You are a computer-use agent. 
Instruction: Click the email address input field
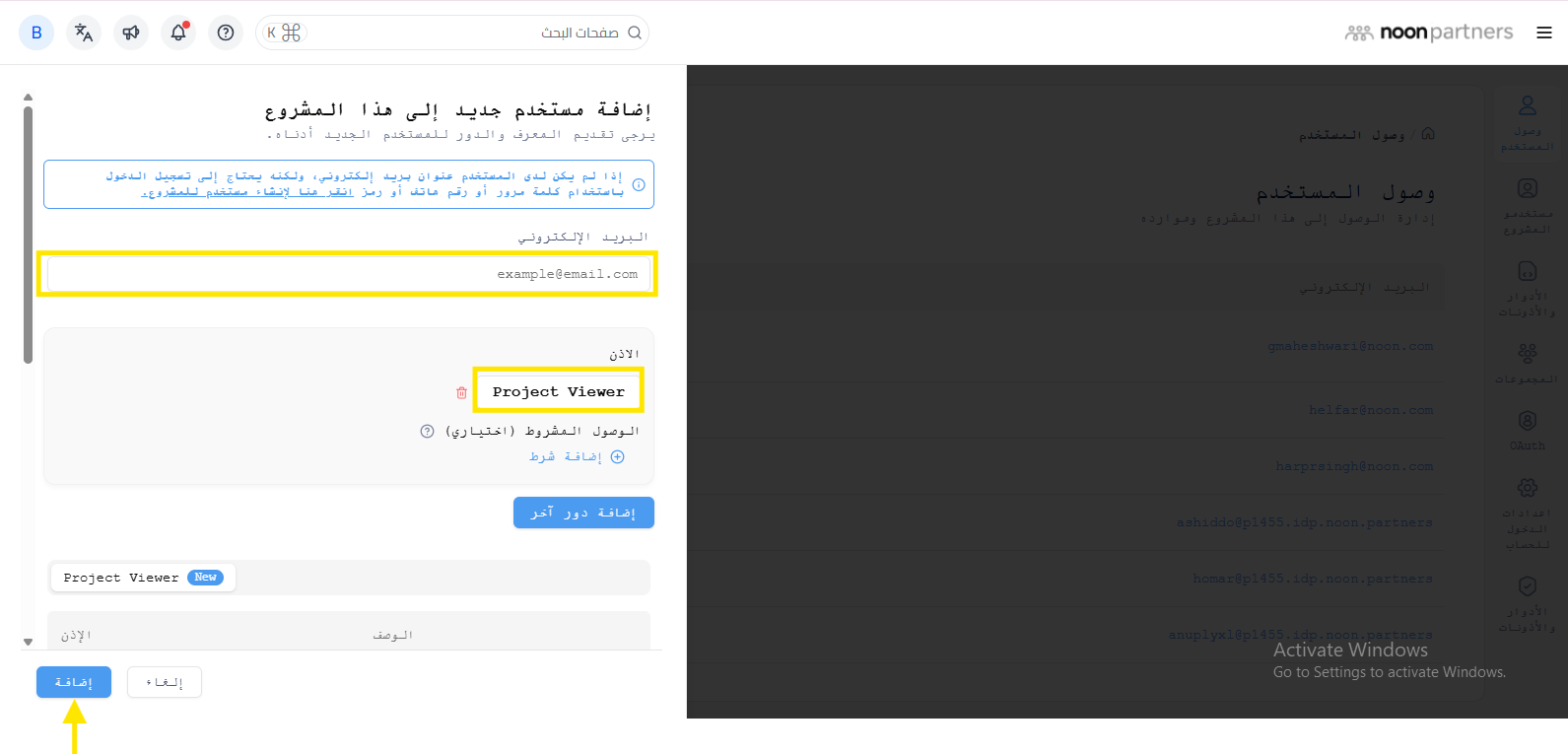click(349, 274)
